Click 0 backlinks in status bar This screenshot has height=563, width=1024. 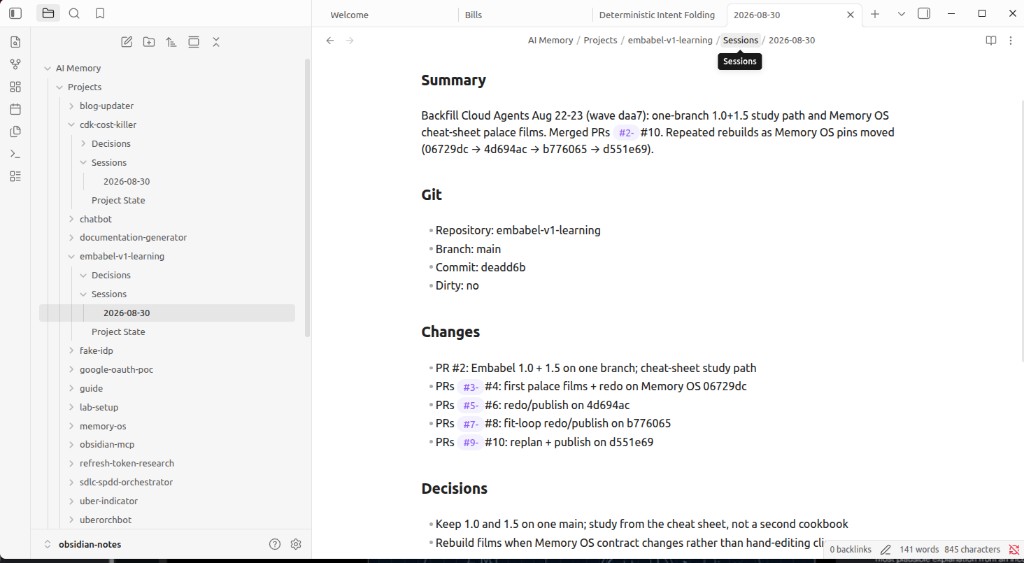[850, 549]
